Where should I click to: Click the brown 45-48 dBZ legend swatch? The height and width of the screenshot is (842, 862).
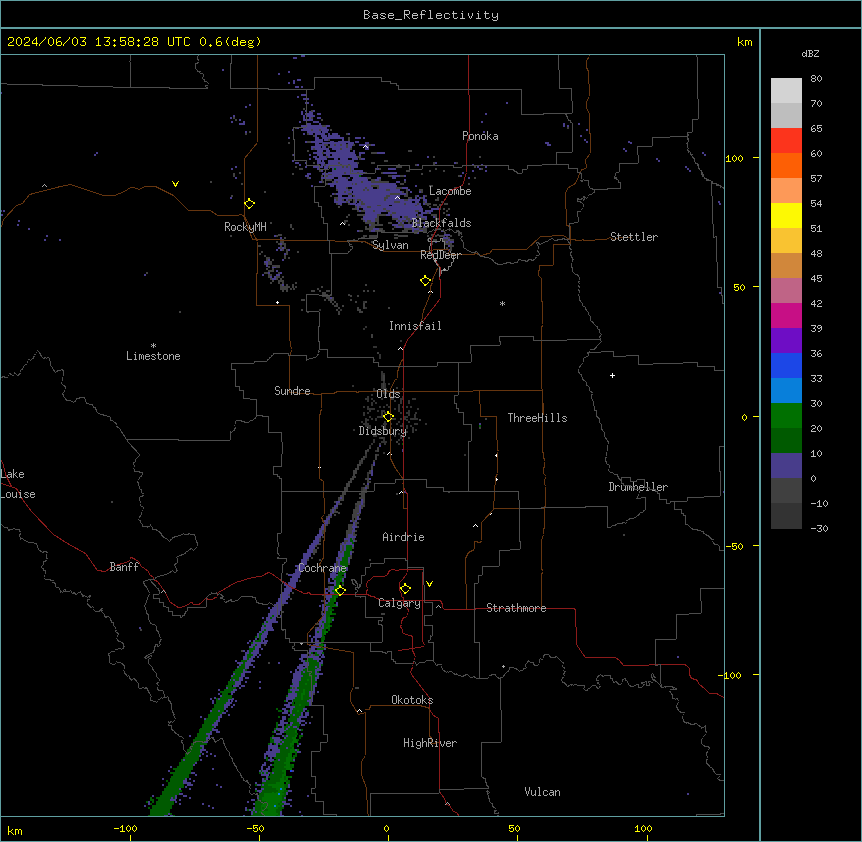click(x=786, y=265)
